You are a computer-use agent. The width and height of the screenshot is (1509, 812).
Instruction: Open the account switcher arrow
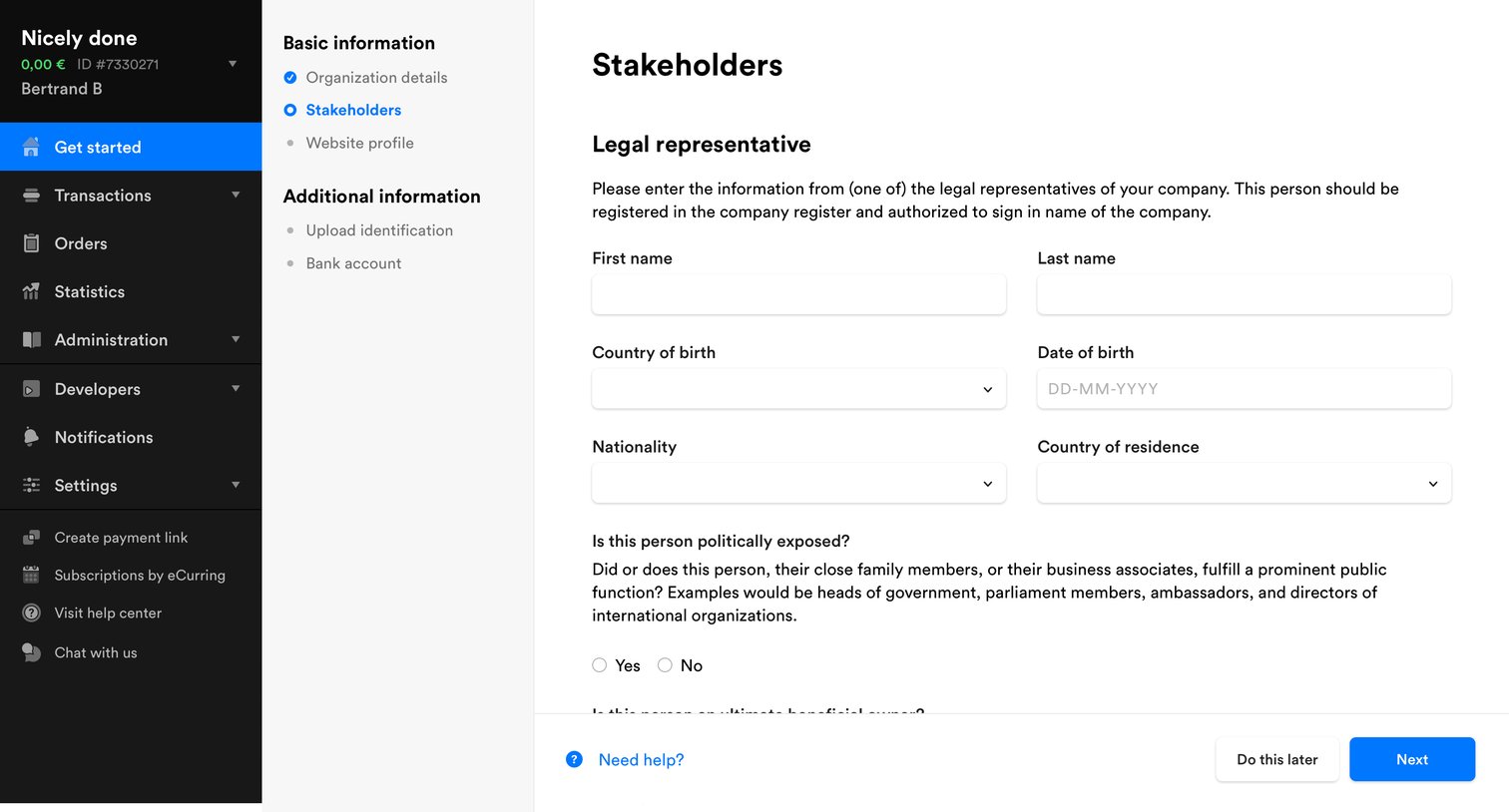233,64
